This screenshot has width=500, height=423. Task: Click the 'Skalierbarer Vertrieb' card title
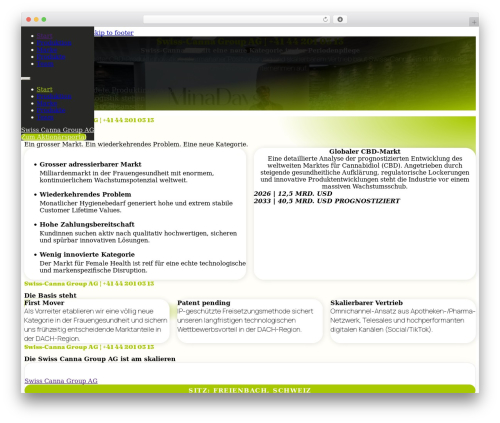[x=367, y=303]
